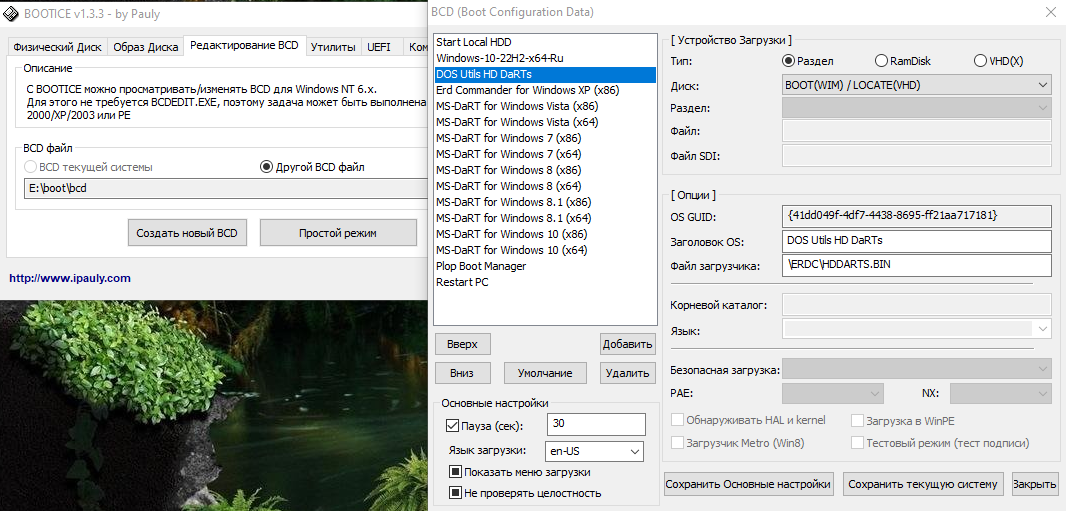Toggle the 'Пауза (сек)' checkbox
The height and width of the screenshot is (511, 1066).
[x=453, y=426]
